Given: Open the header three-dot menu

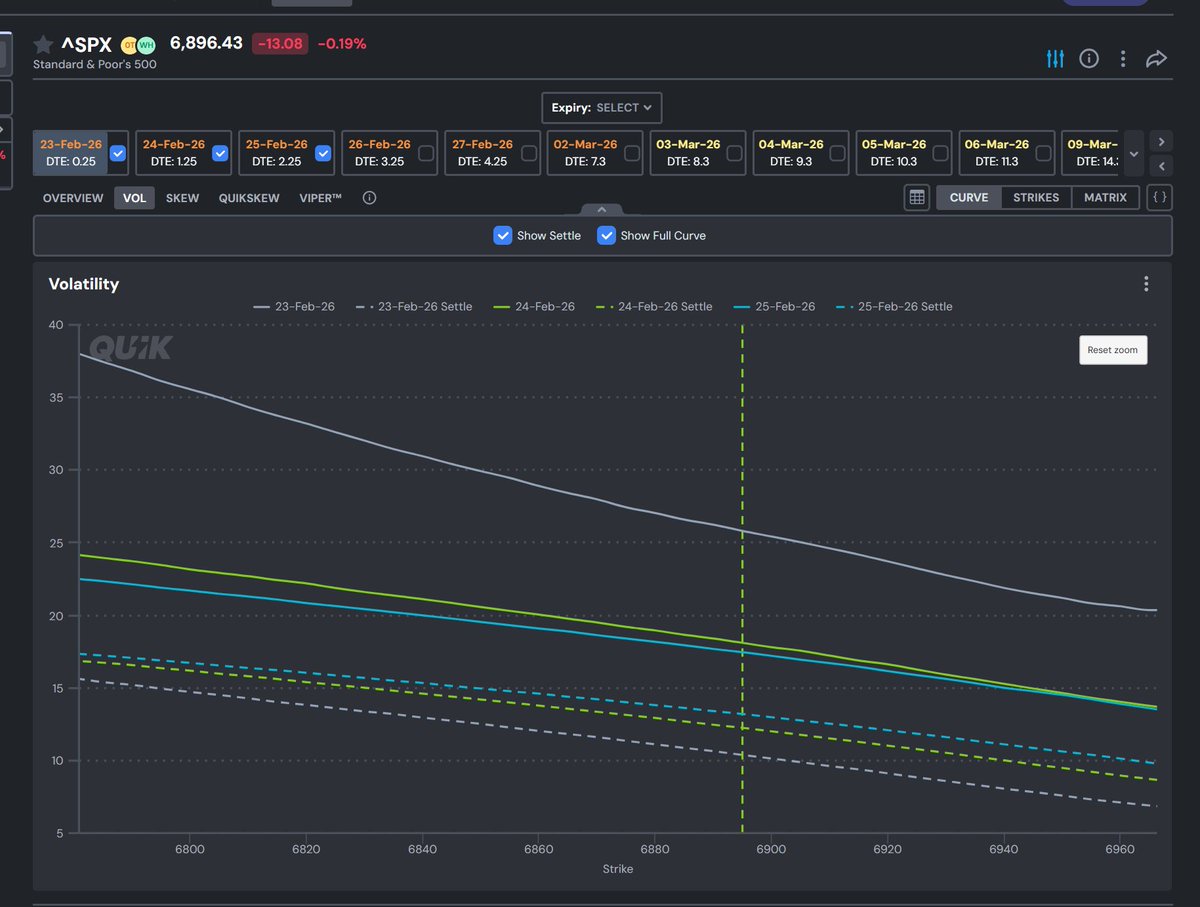Looking at the screenshot, I should click(1123, 59).
